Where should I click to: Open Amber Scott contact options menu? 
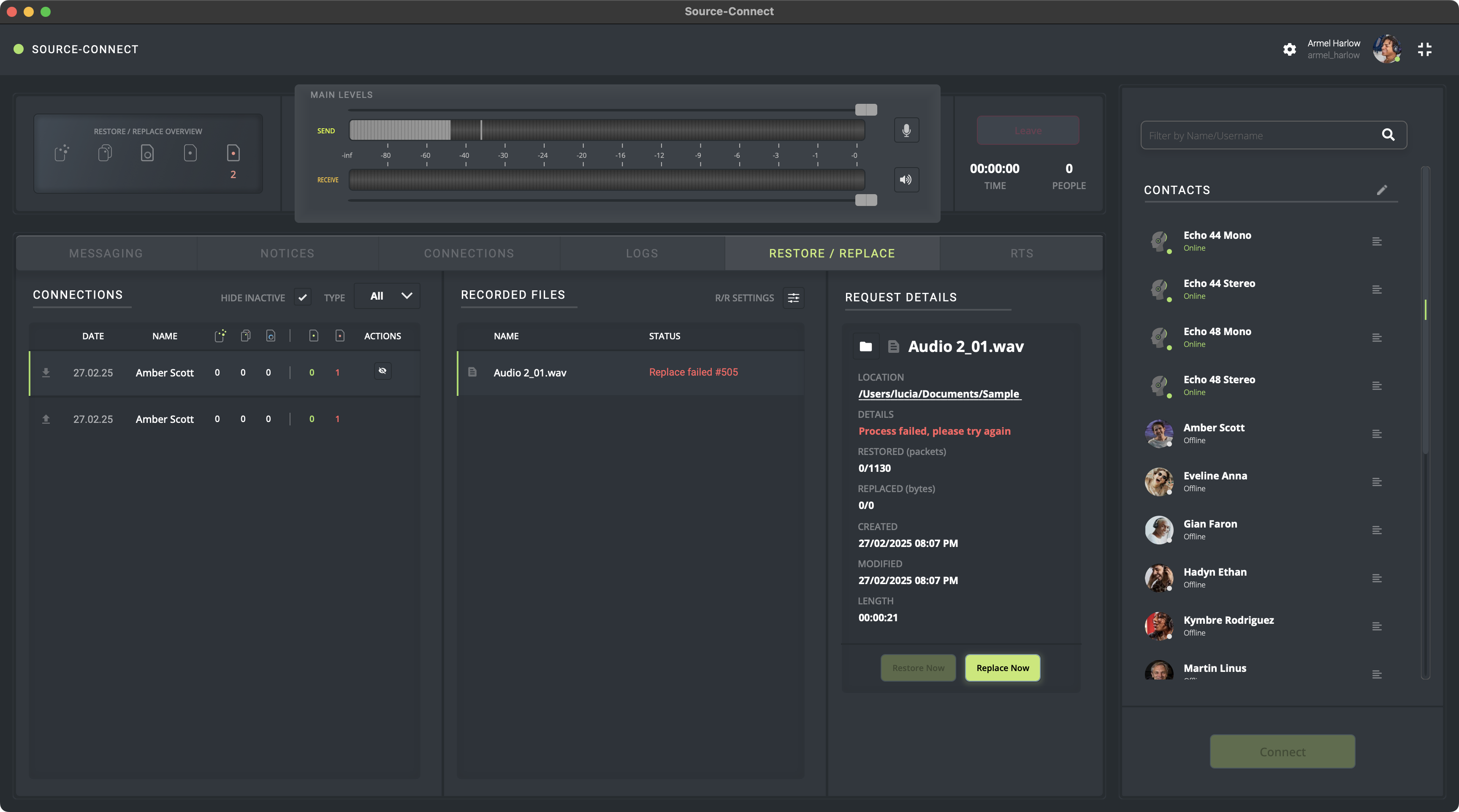(1377, 434)
